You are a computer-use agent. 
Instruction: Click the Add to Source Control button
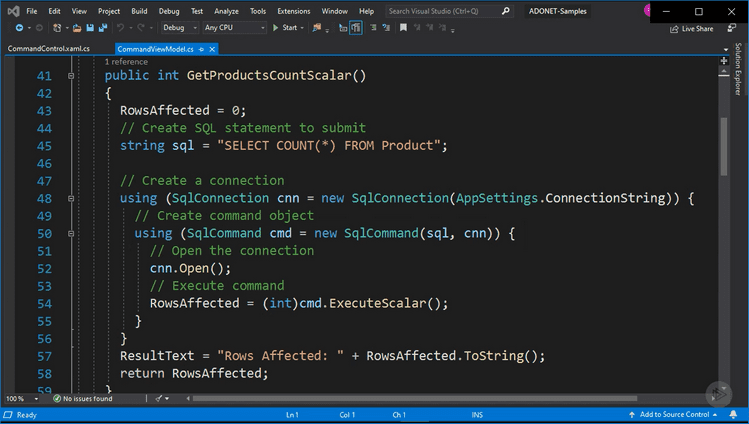pos(674,414)
